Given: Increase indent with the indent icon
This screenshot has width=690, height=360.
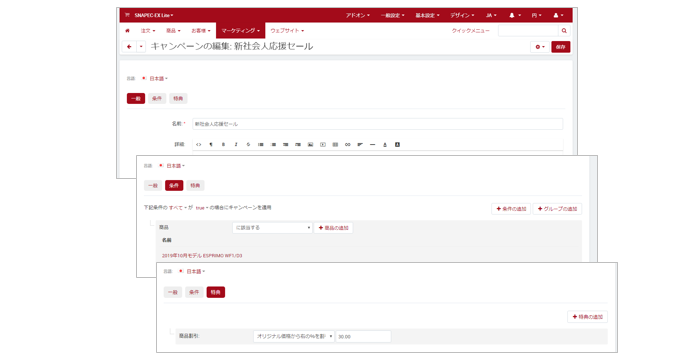Looking at the screenshot, I should (298, 144).
